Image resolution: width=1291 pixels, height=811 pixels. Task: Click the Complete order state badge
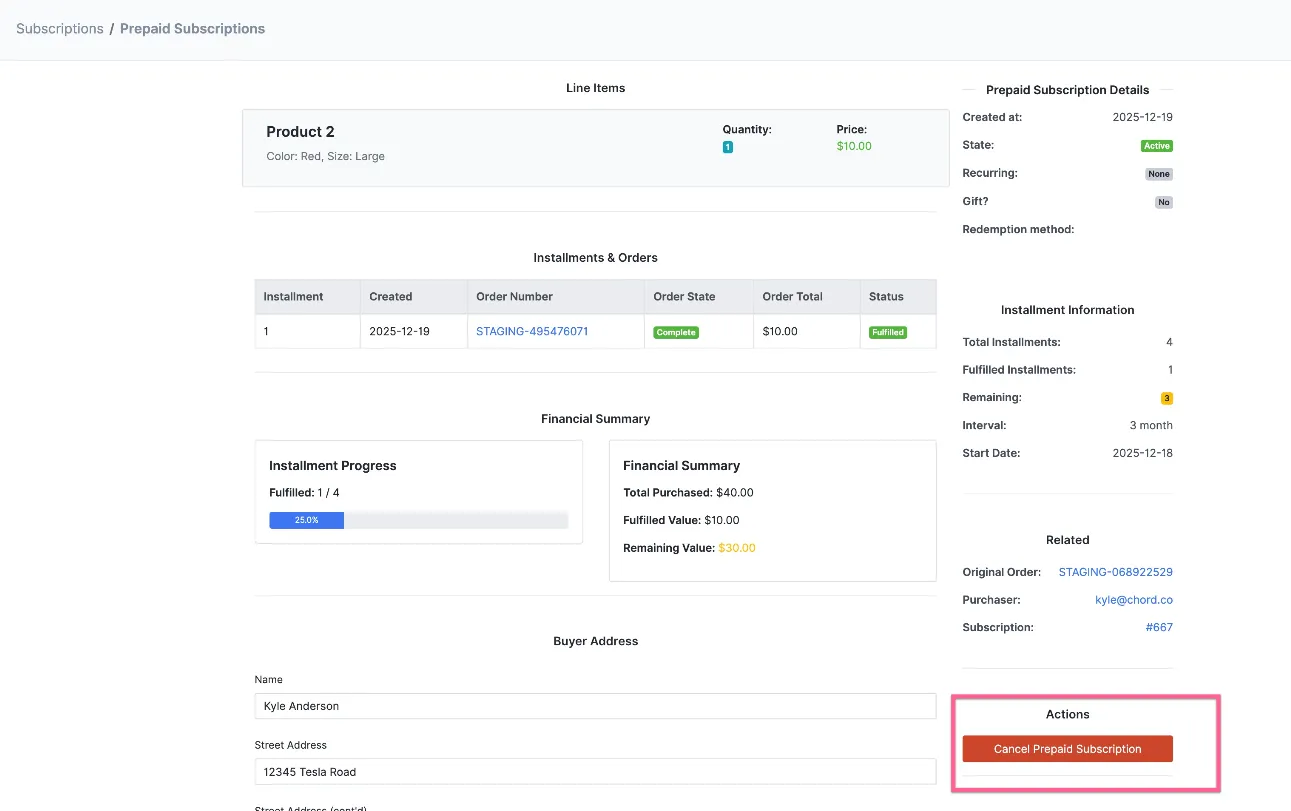676,332
